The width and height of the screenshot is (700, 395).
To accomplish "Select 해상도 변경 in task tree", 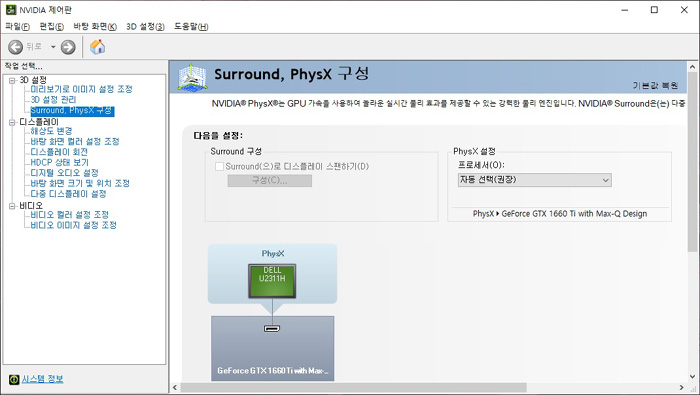I will coord(51,131).
